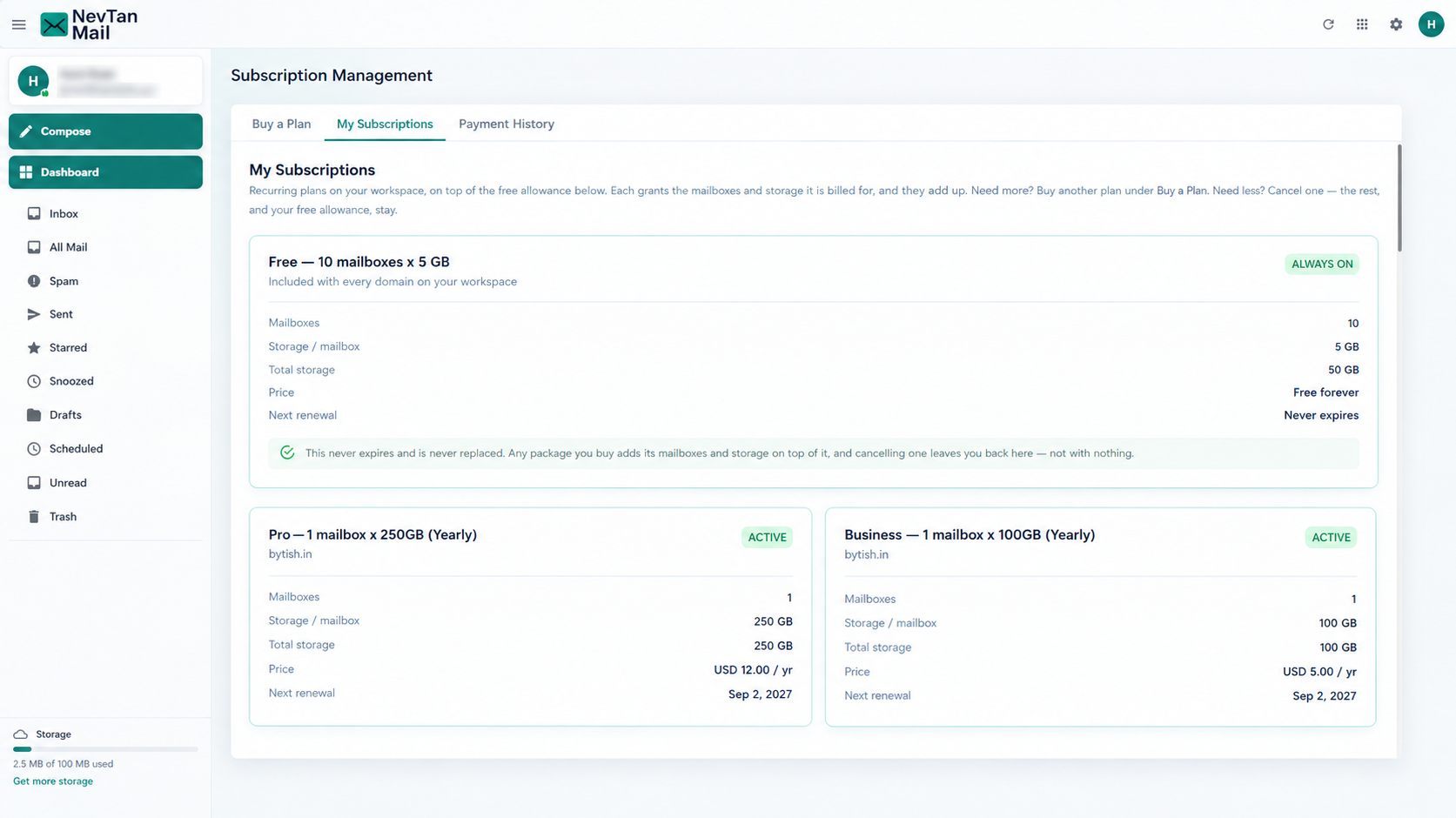
Task: Click the page vertical scrollbar
Action: [x=1399, y=198]
